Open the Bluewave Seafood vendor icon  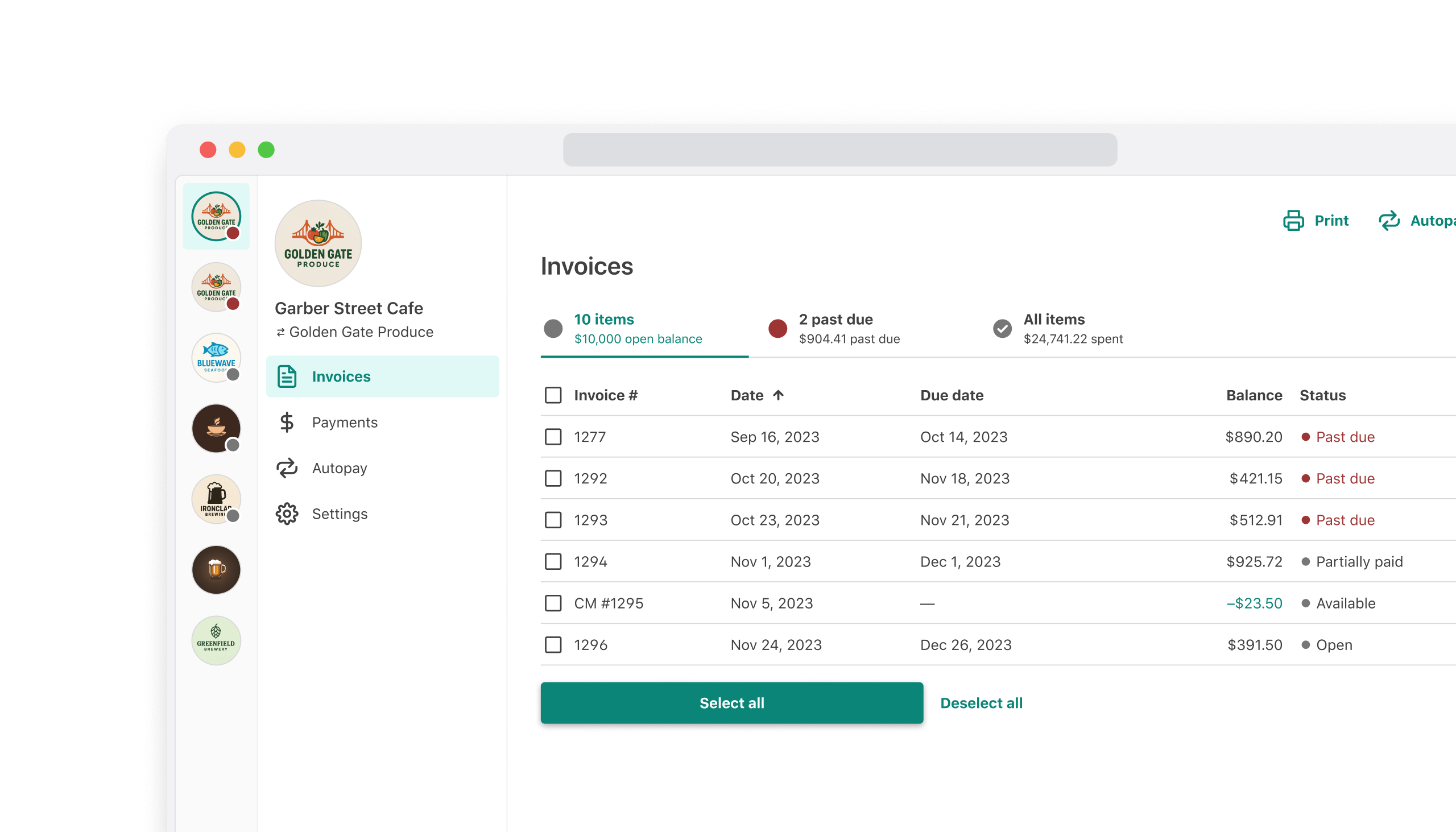point(216,358)
